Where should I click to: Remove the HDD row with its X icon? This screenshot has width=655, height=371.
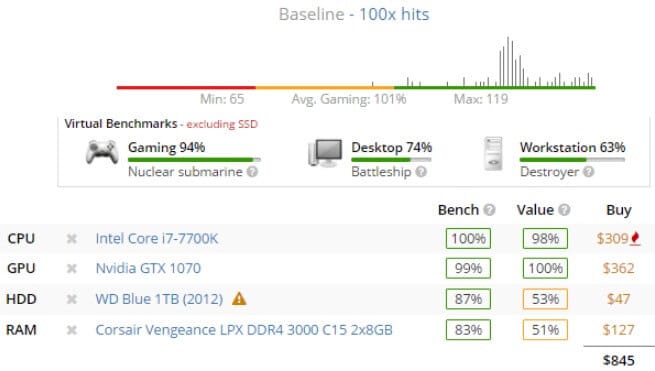pos(71,299)
